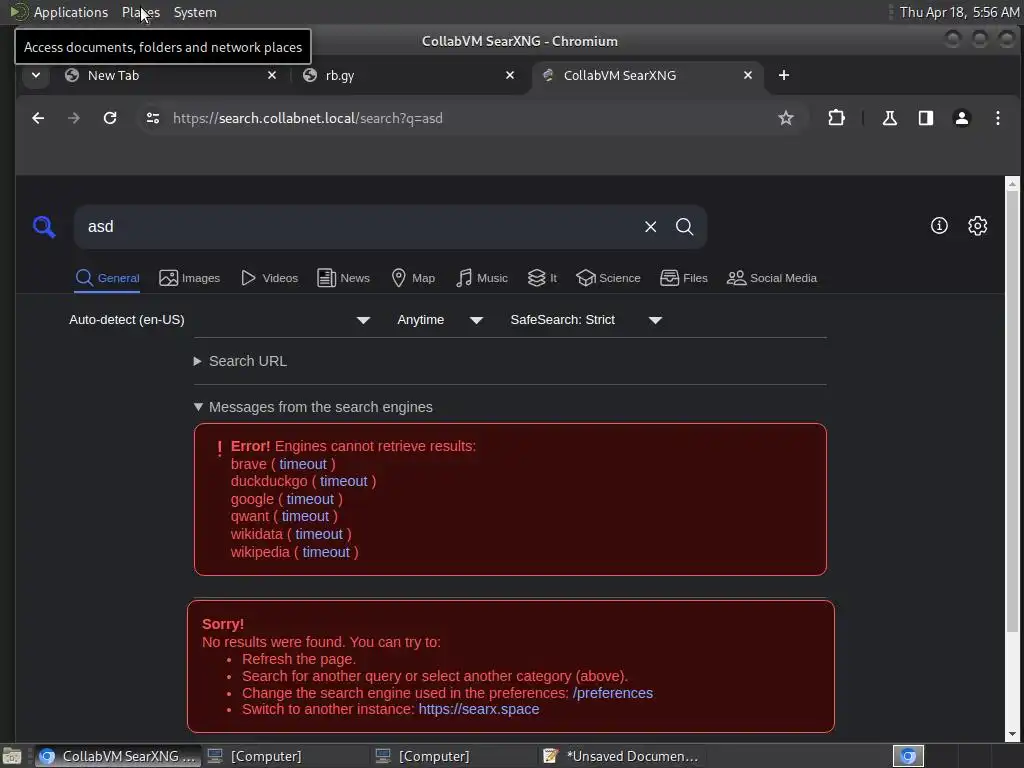
Task: Open the SafeSearch: Strict dropdown
Action: pos(586,320)
